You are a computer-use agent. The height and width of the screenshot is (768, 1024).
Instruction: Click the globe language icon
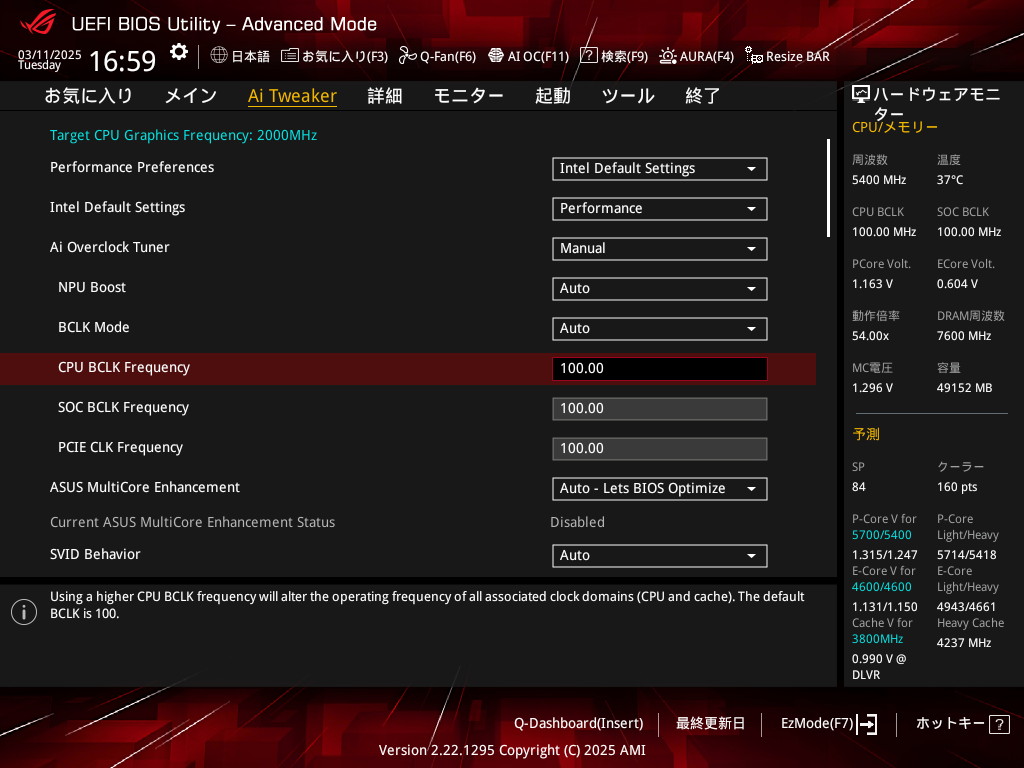click(x=219, y=56)
